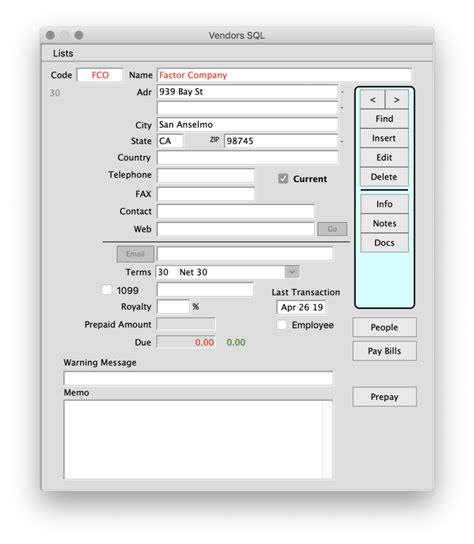Screen dimensions: 474x544
Task: Tick the Employee checkbox
Action: pyautogui.click(x=282, y=325)
